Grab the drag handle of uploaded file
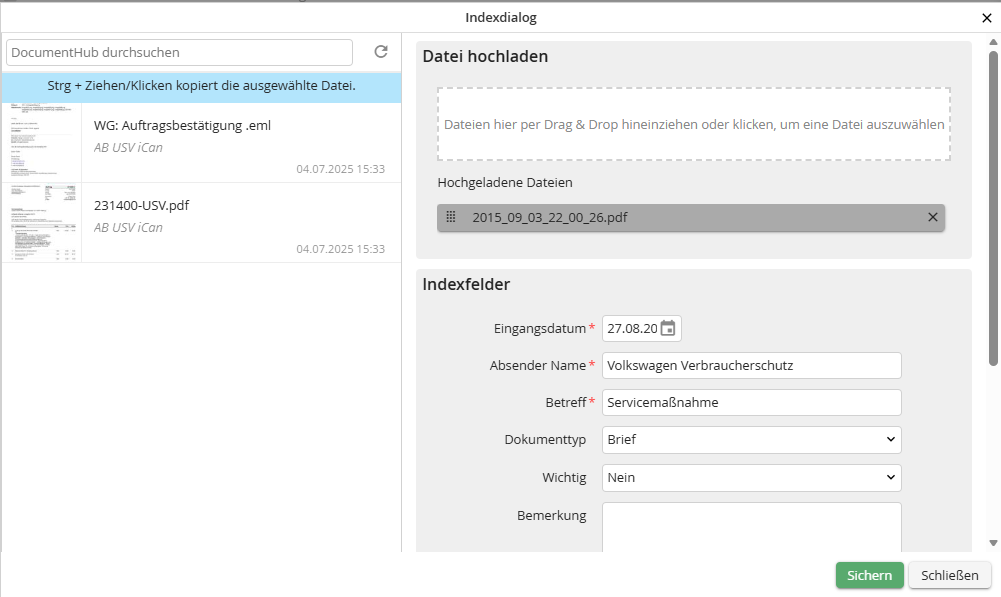 pyautogui.click(x=451, y=217)
